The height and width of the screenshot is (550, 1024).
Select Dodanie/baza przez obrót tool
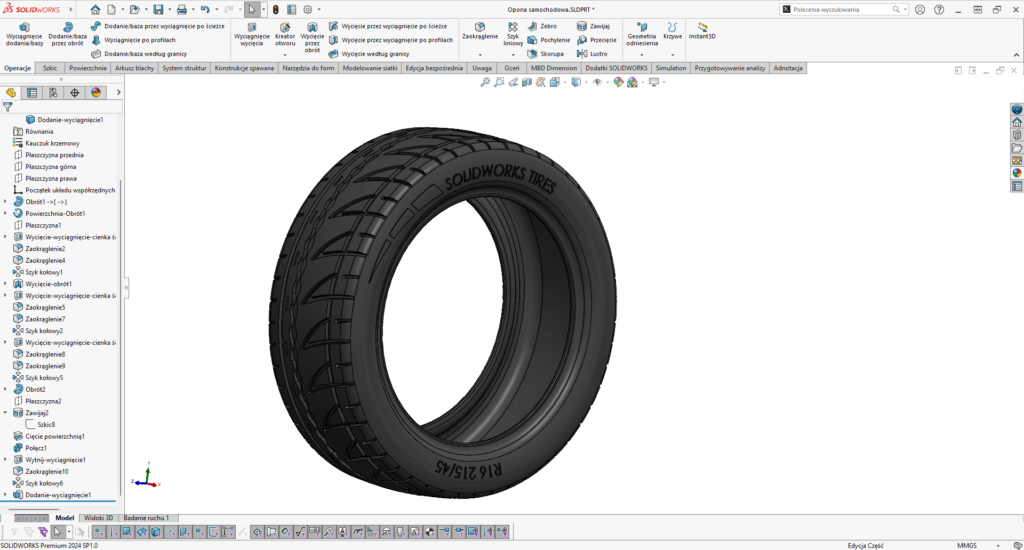tap(67, 34)
